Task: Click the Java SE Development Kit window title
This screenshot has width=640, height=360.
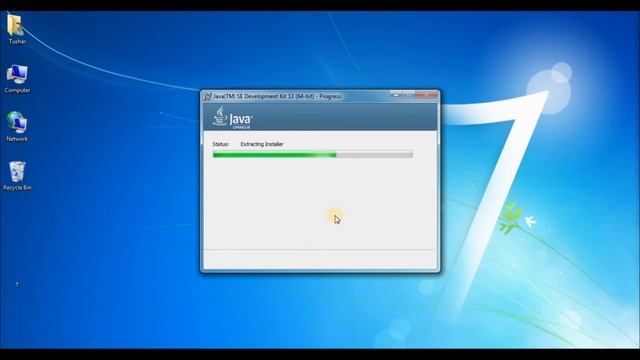Action: pyautogui.click(x=277, y=96)
